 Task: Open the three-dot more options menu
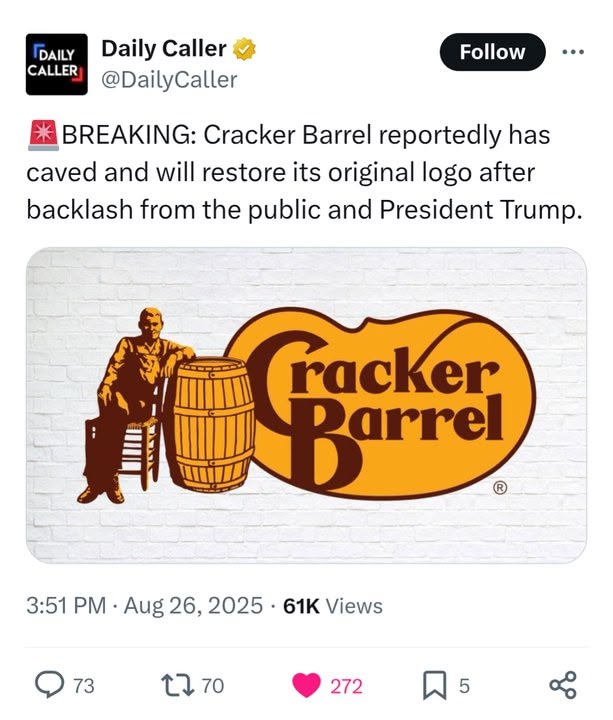tap(574, 52)
